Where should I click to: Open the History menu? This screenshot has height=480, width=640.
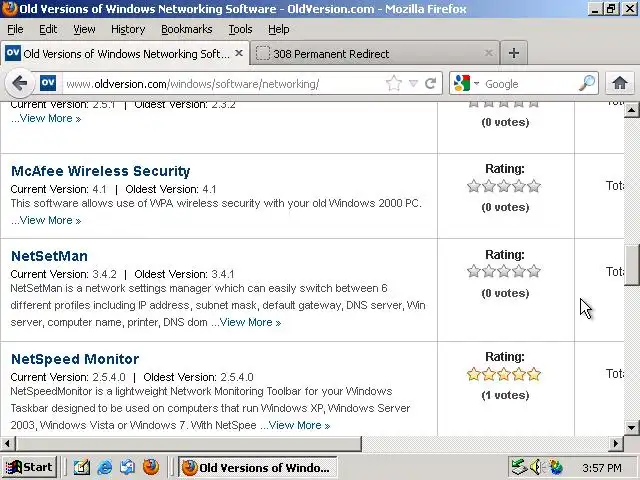pyautogui.click(x=128, y=29)
